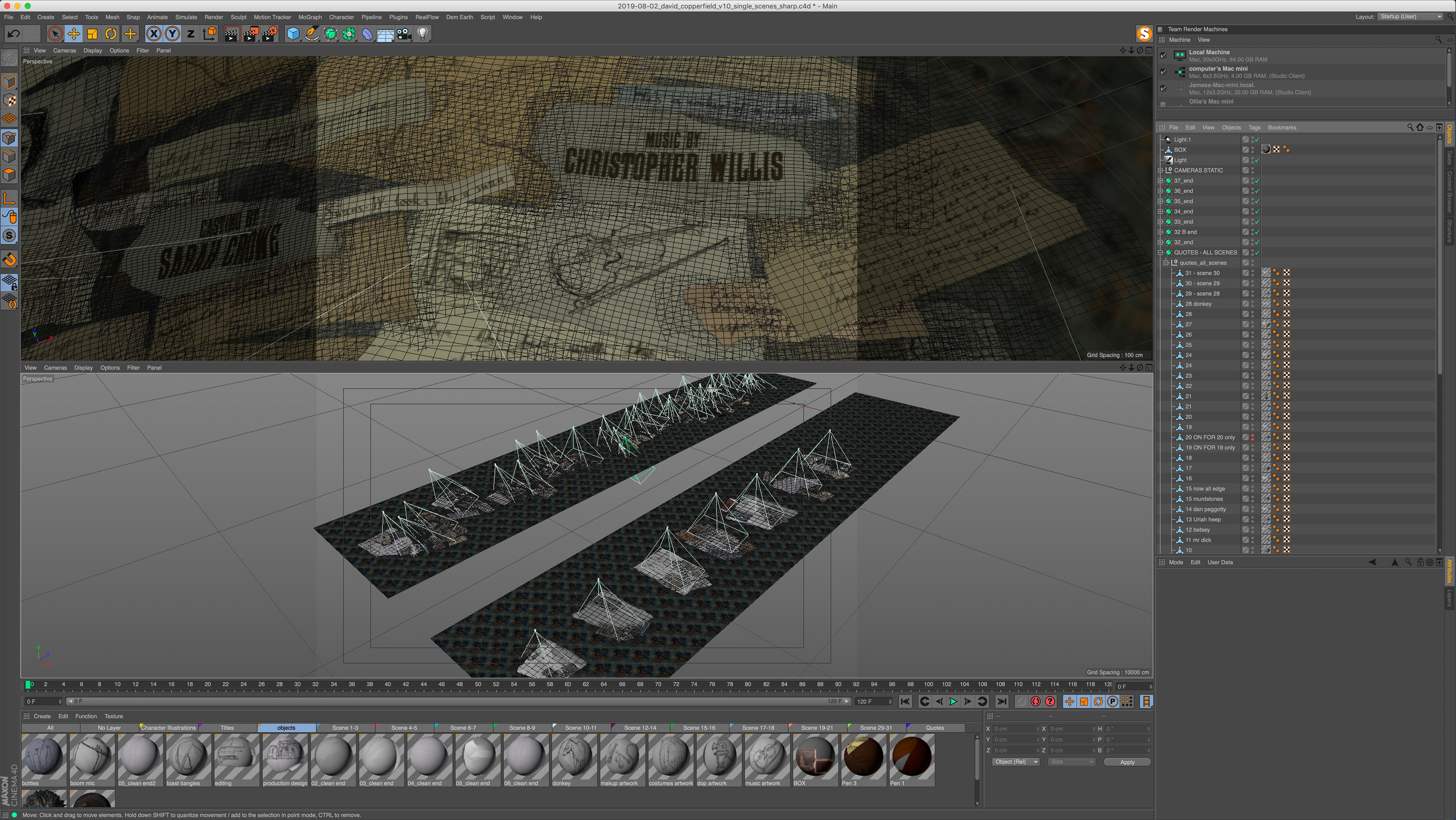Screen dimensions: 1456x820
Task: Toggle Z-axis lock
Action: coord(191,34)
